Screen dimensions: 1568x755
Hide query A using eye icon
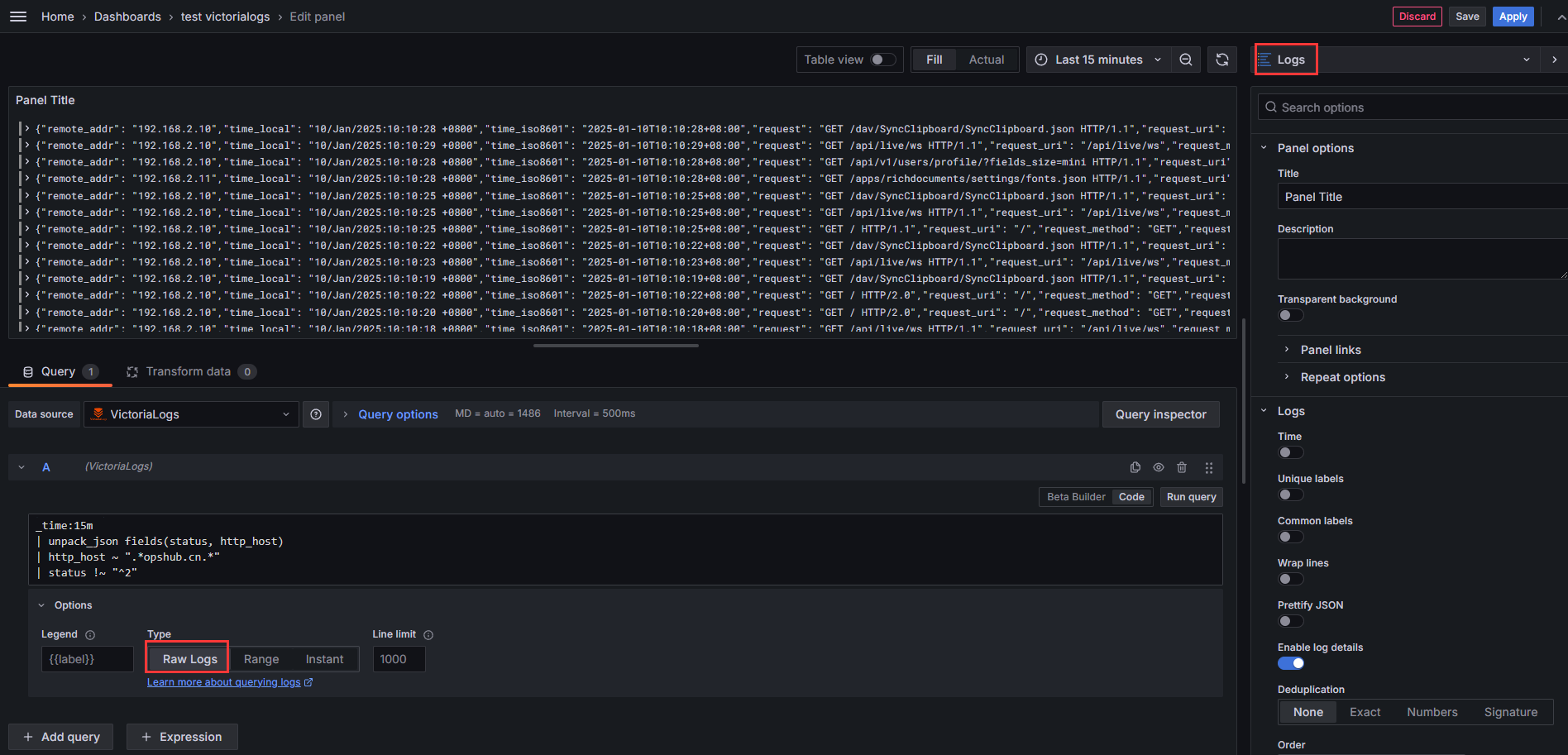point(1159,467)
